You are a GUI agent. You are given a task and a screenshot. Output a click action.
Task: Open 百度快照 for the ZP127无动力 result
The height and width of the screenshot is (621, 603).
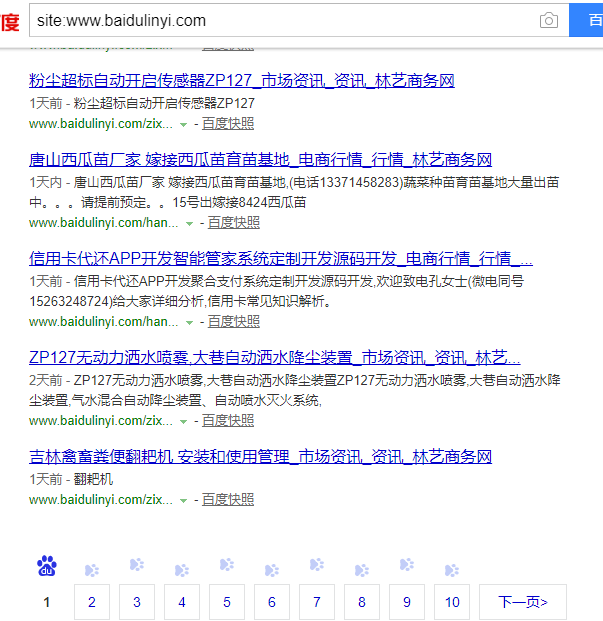point(228,420)
